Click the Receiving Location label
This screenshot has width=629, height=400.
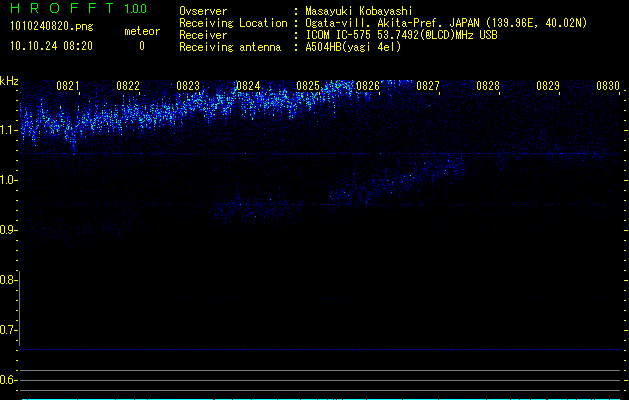[x=233, y=23]
